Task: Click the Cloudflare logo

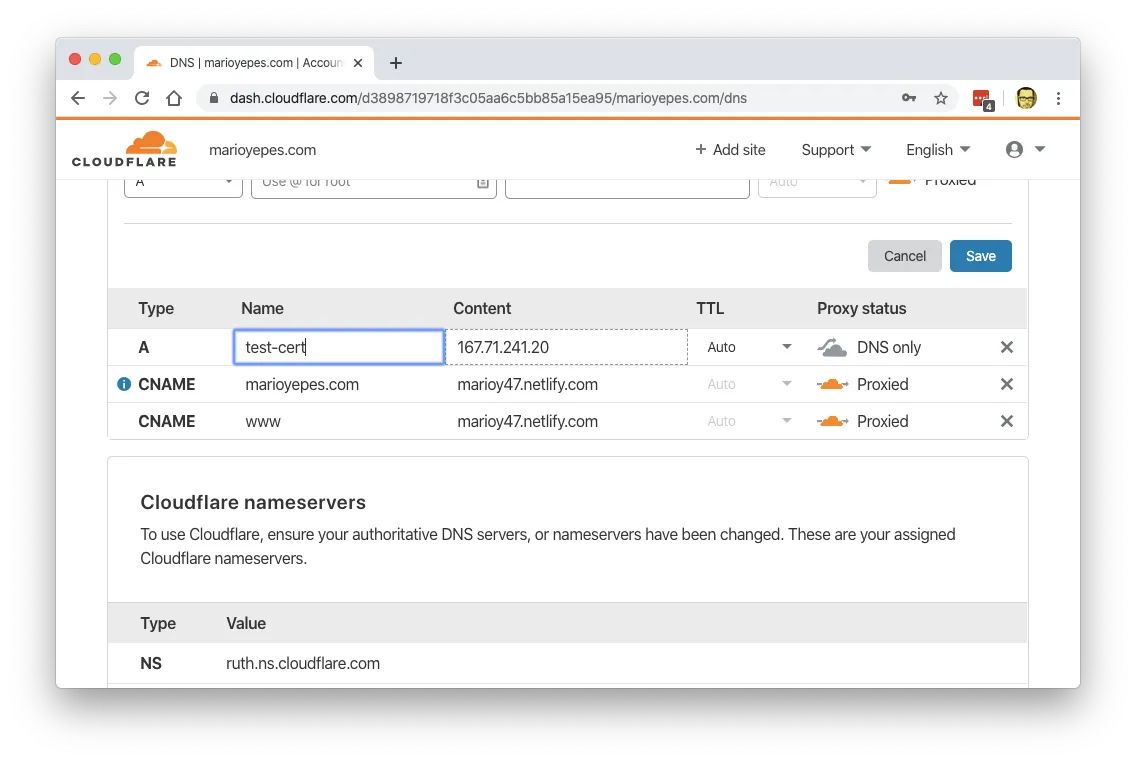Action: pyautogui.click(x=124, y=149)
